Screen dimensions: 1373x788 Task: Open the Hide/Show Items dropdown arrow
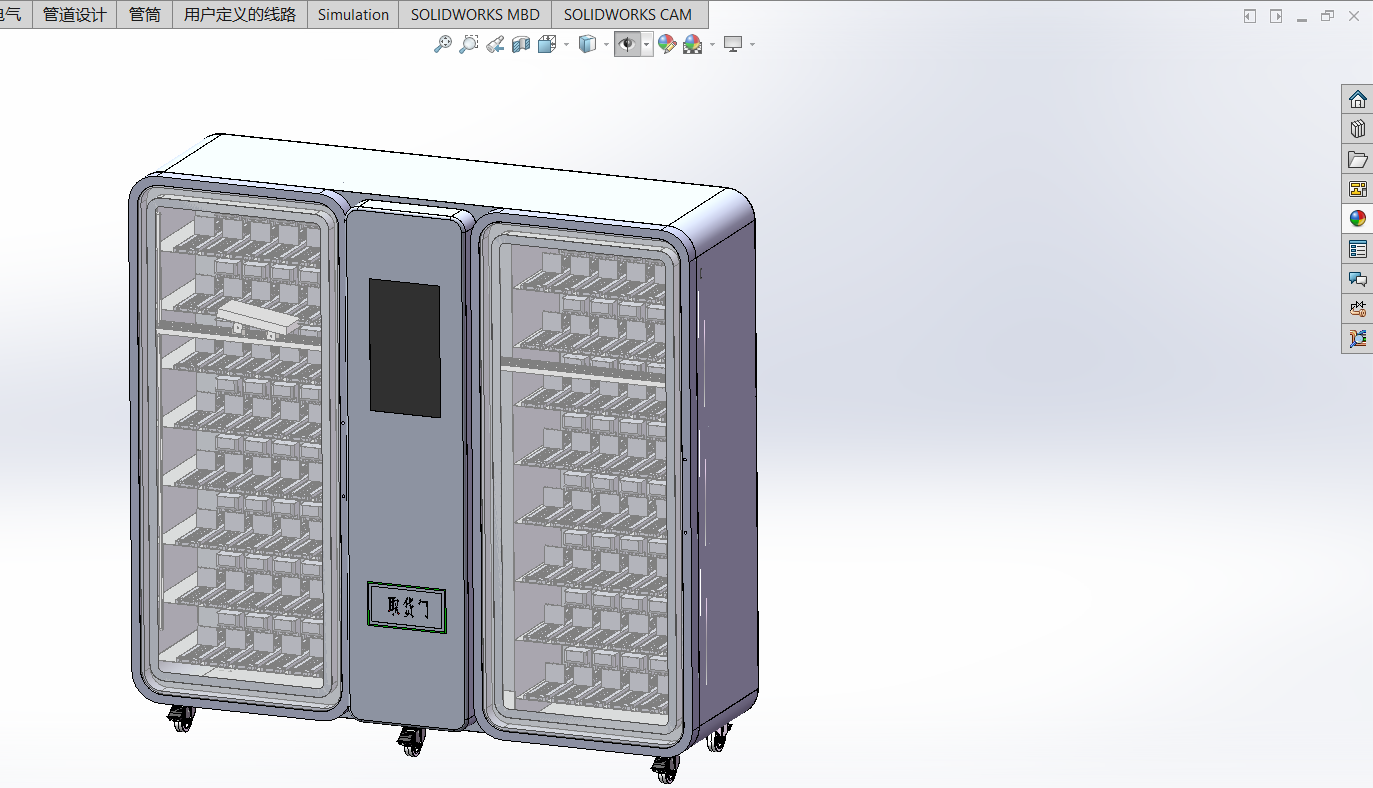(x=647, y=44)
